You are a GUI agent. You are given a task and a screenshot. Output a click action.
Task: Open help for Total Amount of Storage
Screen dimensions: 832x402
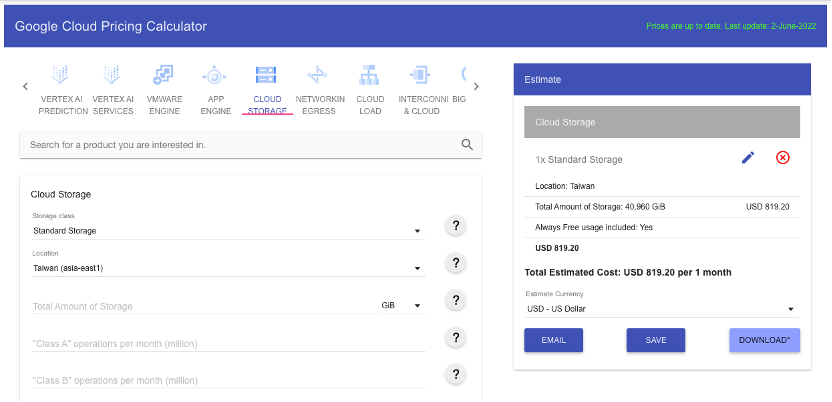click(455, 300)
